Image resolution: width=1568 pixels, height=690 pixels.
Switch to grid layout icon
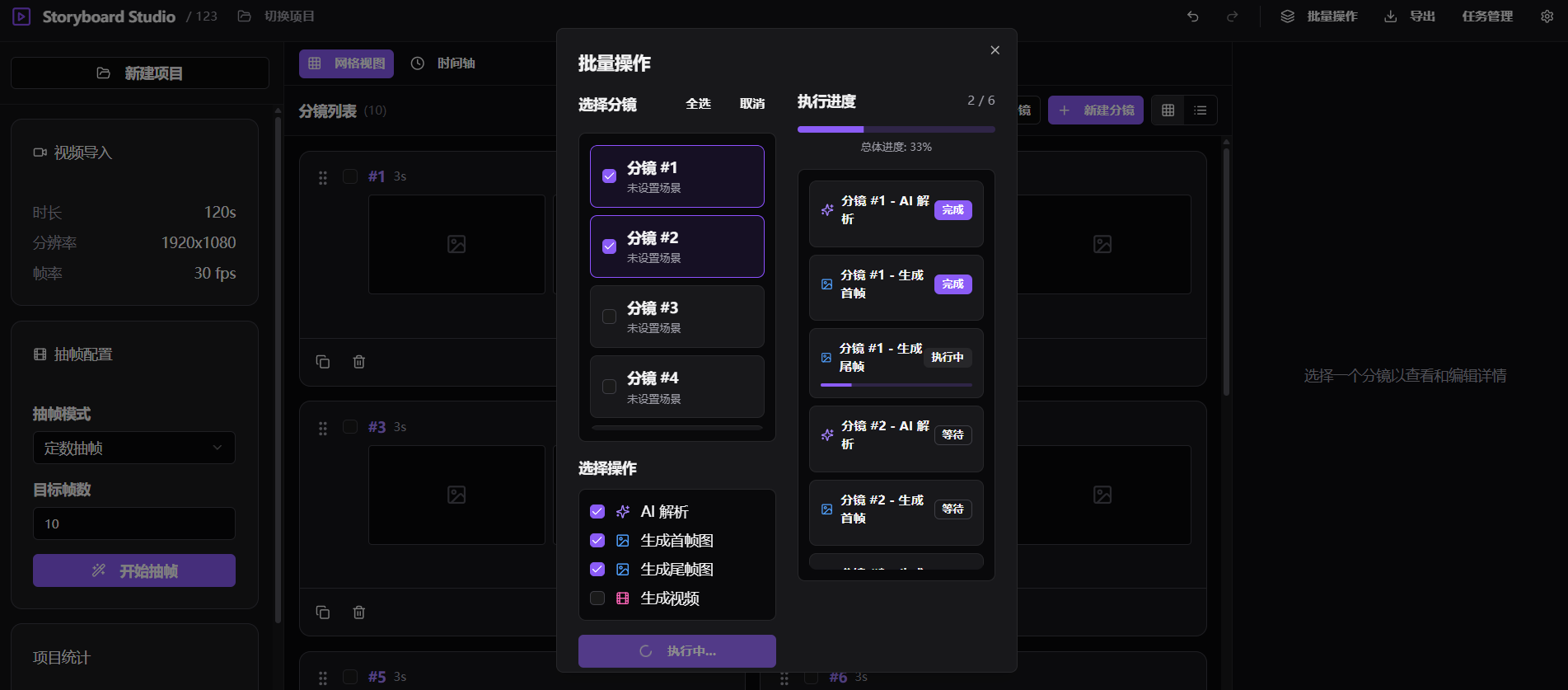(x=1168, y=110)
